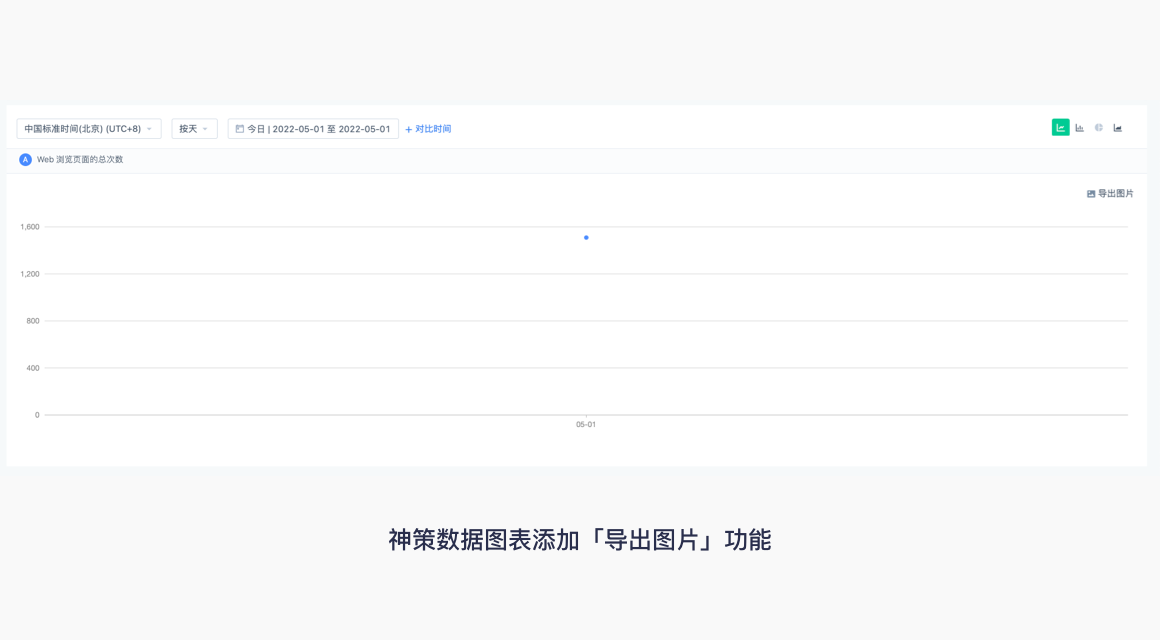The image size is (1160, 640).
Task: Click the calendar icon in date field
Action: 240,129
